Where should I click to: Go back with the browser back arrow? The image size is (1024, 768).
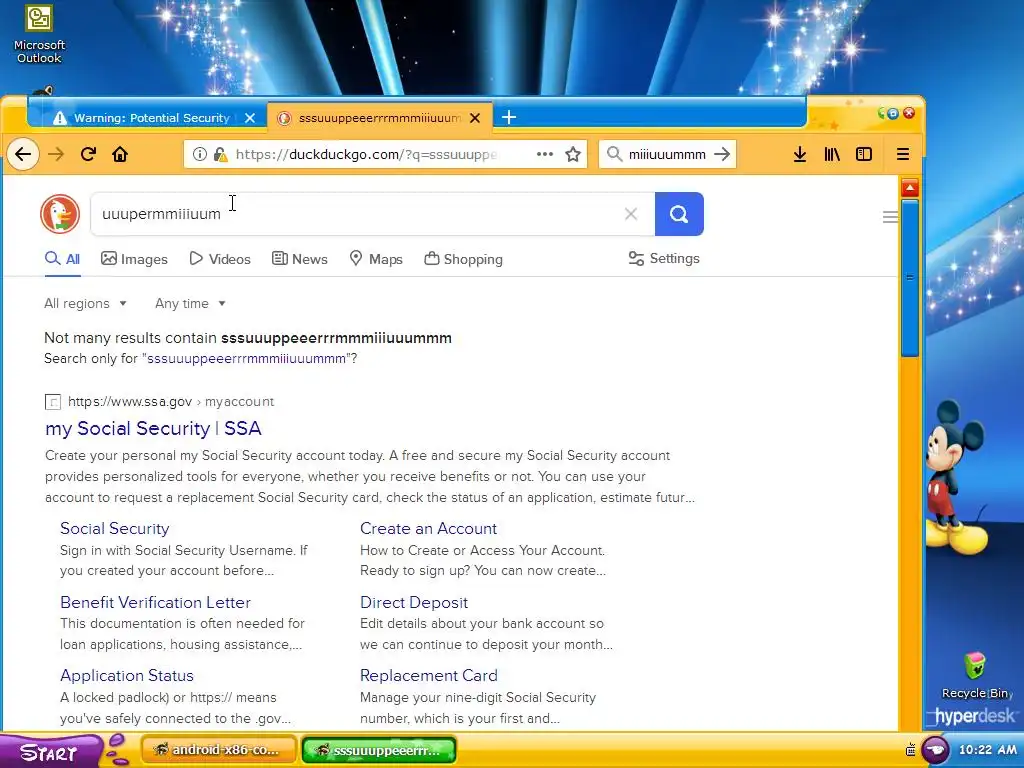[x=23, y=155]
